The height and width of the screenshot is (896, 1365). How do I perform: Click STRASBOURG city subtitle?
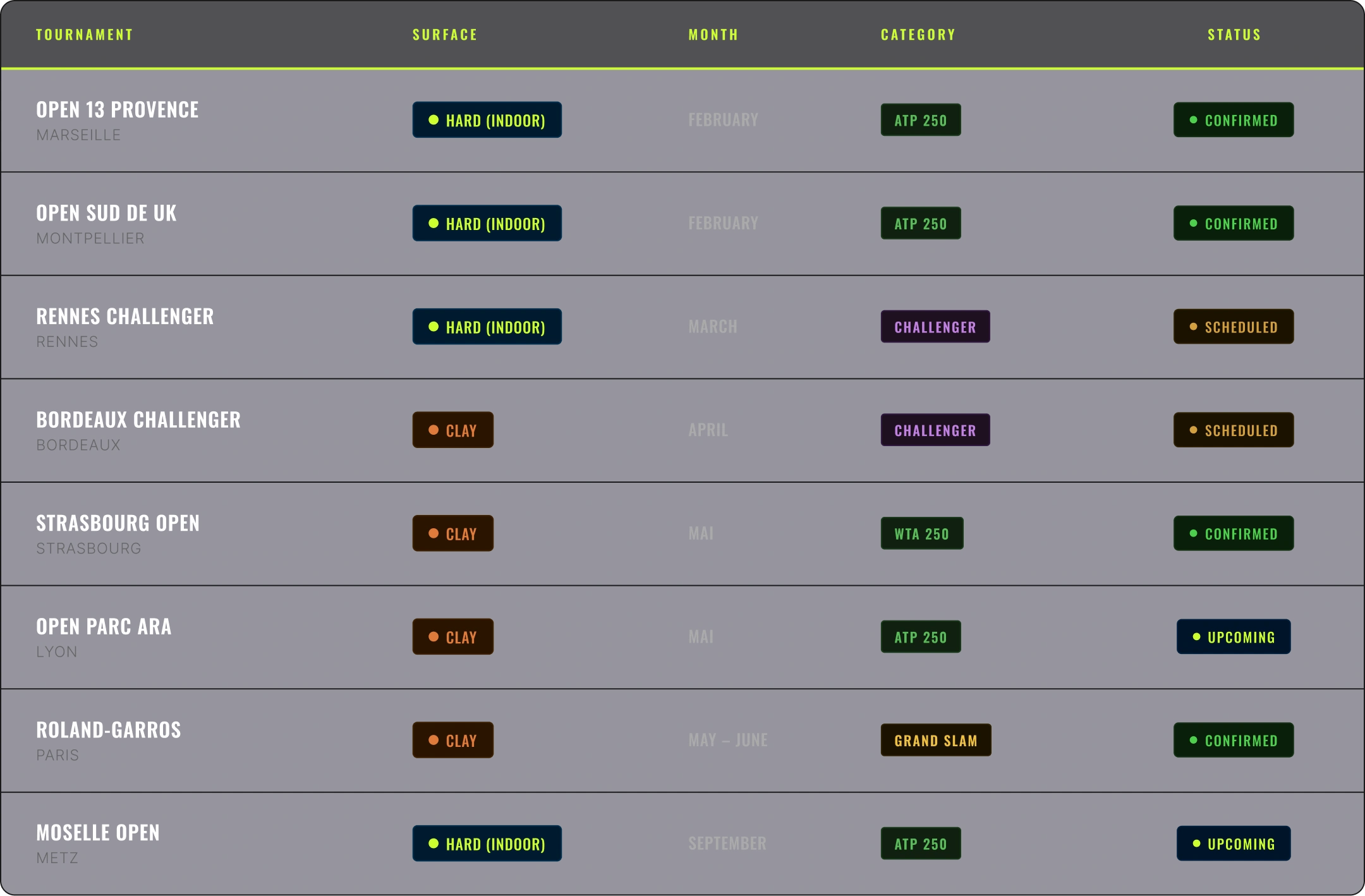point(88,548)
